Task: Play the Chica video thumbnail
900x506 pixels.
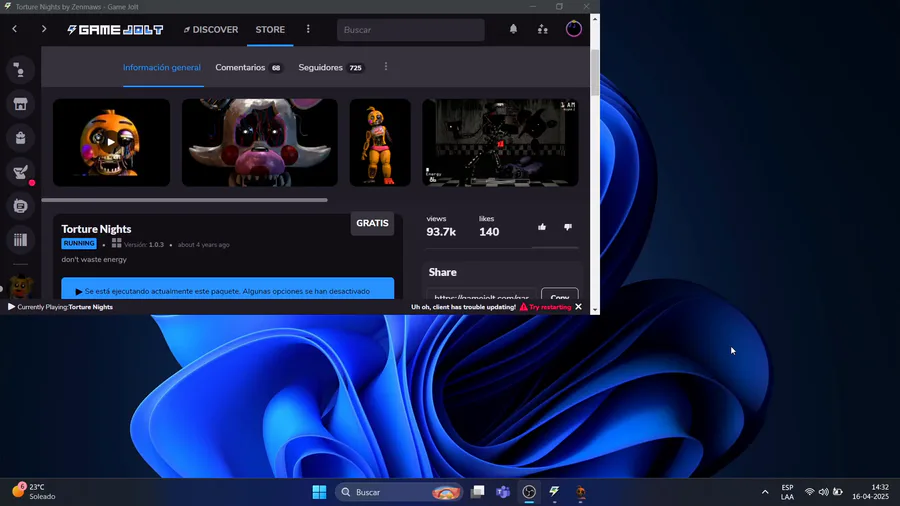Action: pos(111,142)
